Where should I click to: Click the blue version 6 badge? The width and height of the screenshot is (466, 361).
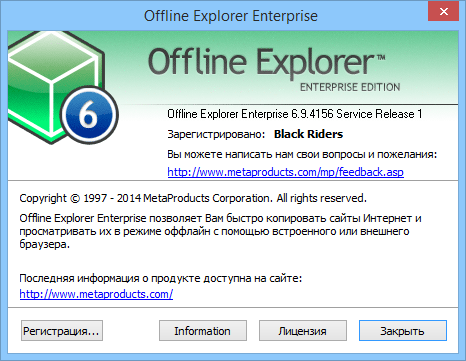[89, 115]
